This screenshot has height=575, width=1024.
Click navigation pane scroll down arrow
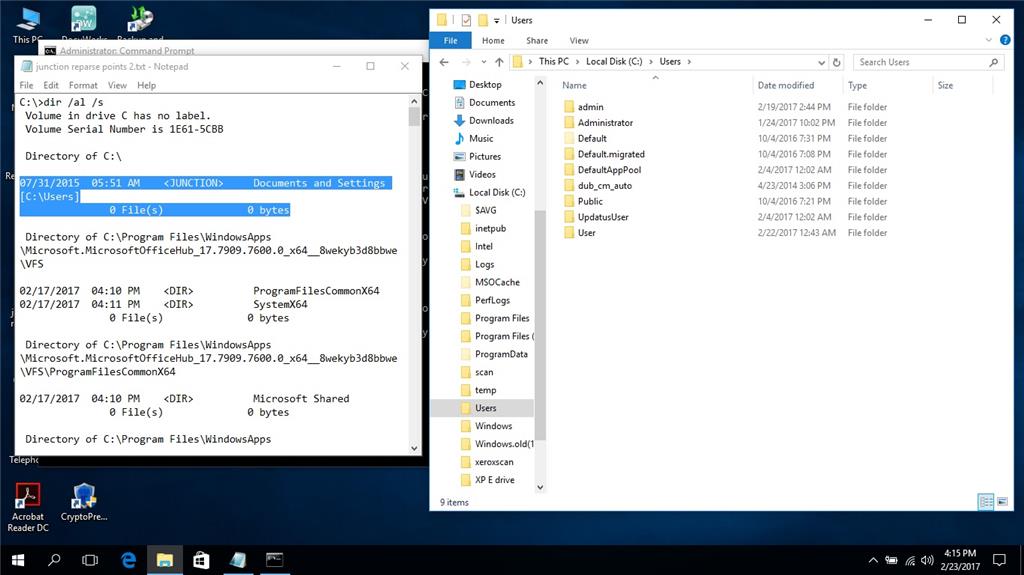pos(540,487)
